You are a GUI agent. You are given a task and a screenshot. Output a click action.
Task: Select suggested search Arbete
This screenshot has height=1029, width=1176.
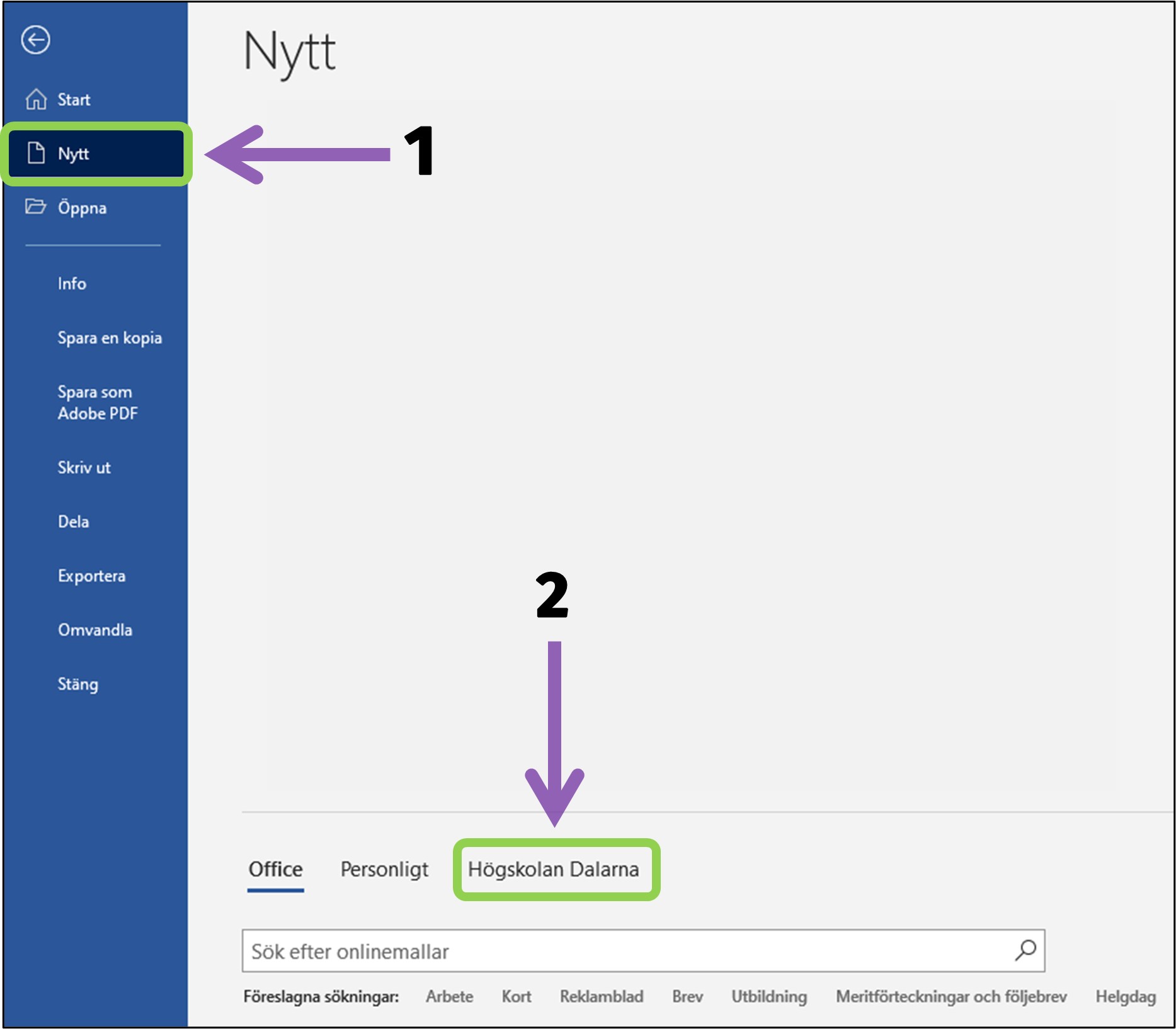[449, 997]
